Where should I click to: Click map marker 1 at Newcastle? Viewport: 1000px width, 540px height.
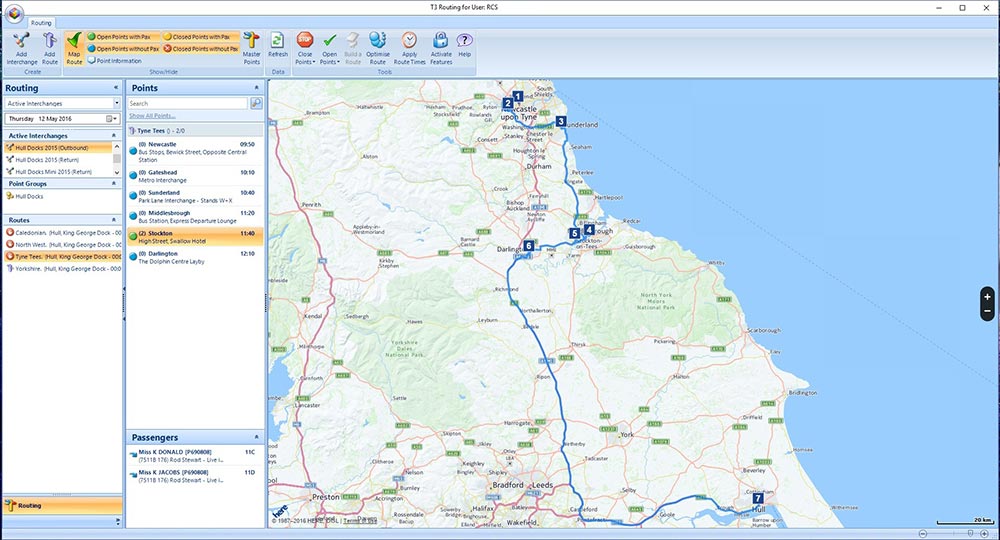pos(518,96)
